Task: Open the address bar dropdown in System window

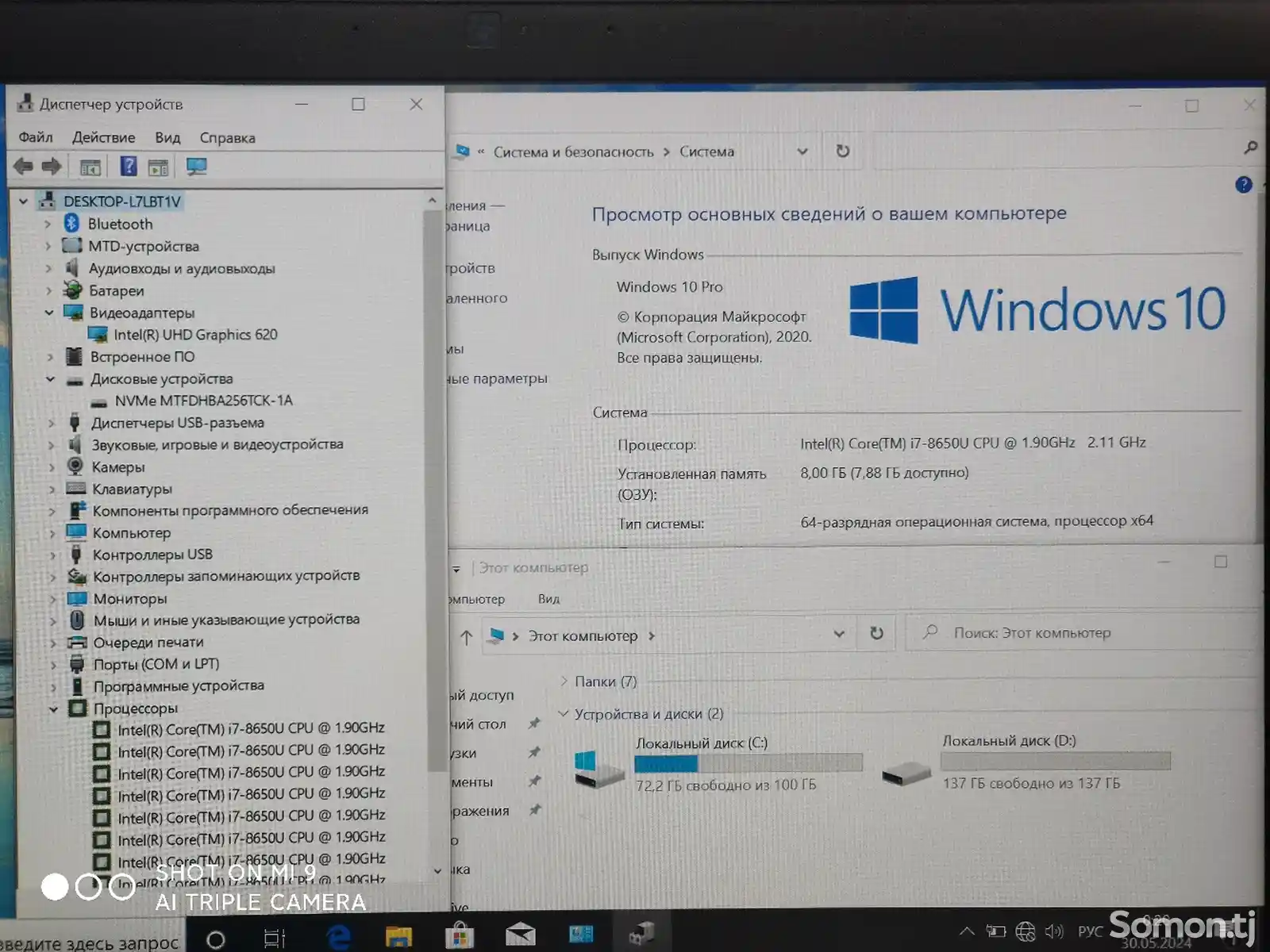Action: 802,151
